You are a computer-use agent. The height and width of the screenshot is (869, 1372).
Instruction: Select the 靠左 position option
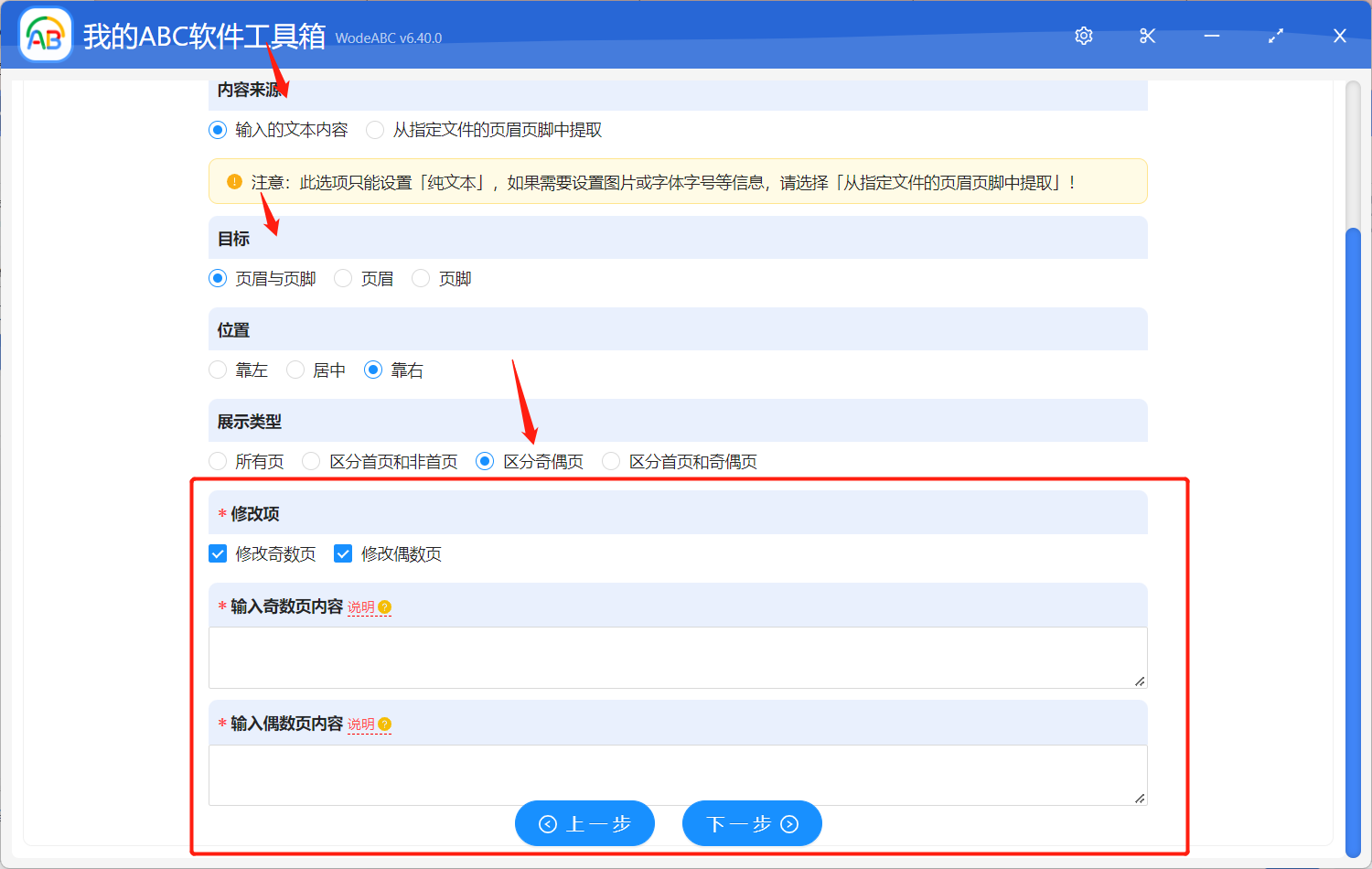217,370
